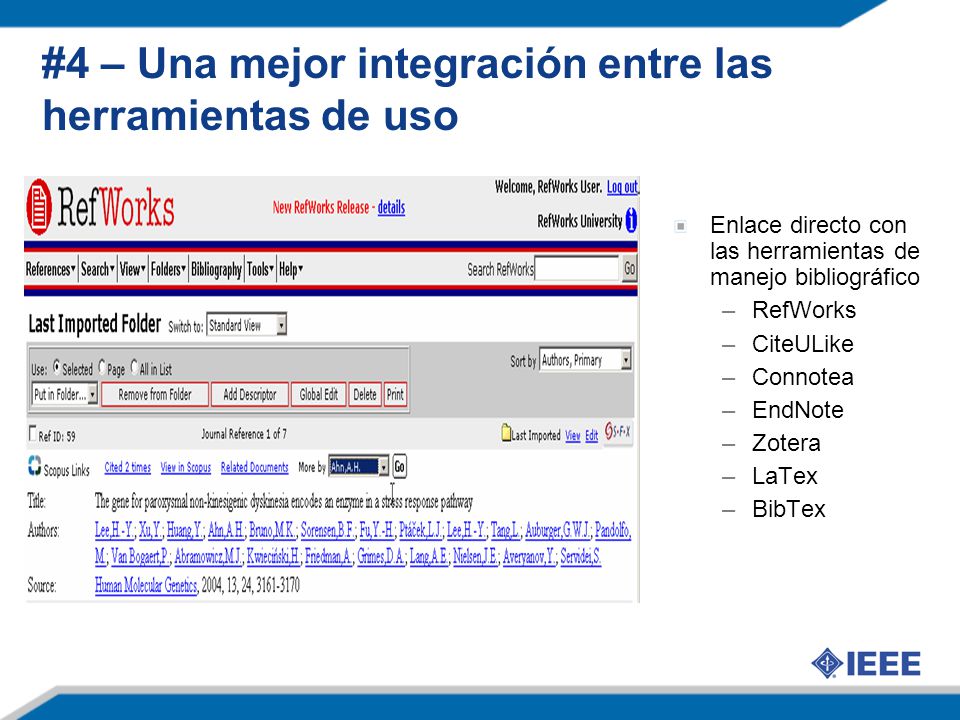The width and height of the screenshot is (960, 720).
Task: Click the 'View' link by Last Imported
Action: pyautogui.click(x=572, y=436)
